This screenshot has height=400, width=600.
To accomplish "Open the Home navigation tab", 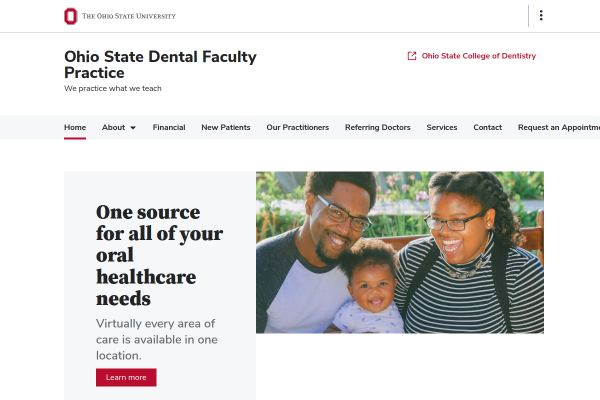I will point(75,128).
